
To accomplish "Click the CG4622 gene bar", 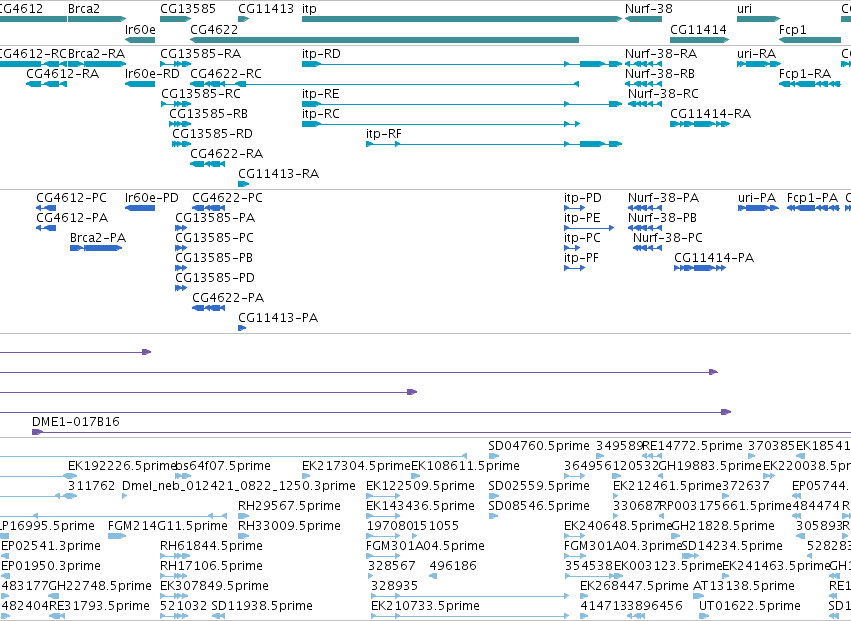I will tap(384, 40).
